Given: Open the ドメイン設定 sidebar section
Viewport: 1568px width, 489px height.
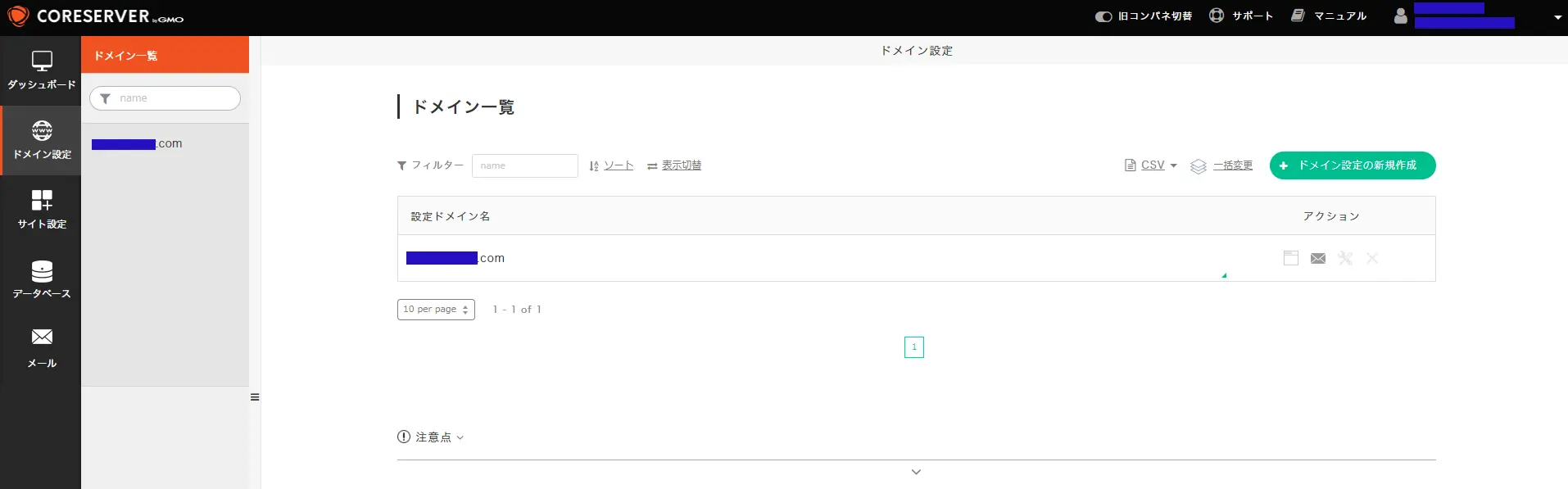Looking at the screenshot, I should pyautogui.click(x=41, y=140).
